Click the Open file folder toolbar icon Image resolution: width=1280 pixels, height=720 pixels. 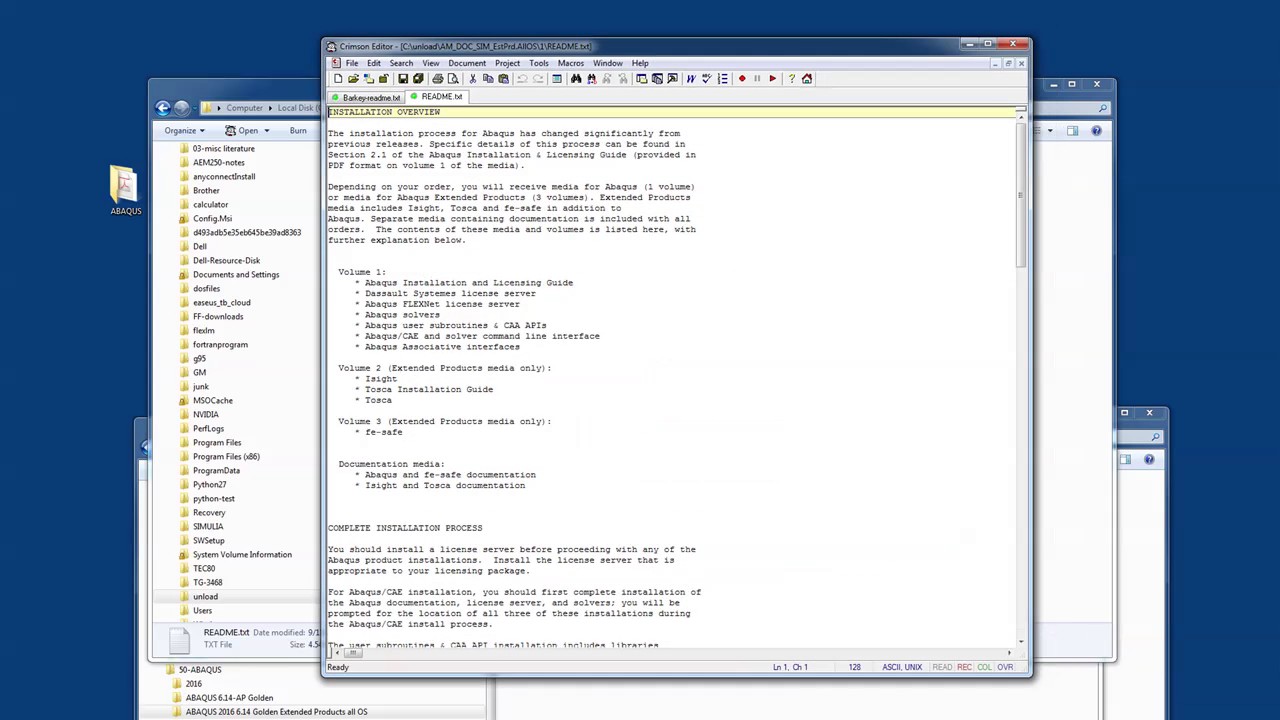pyautogui.click(x=353, y=78)
